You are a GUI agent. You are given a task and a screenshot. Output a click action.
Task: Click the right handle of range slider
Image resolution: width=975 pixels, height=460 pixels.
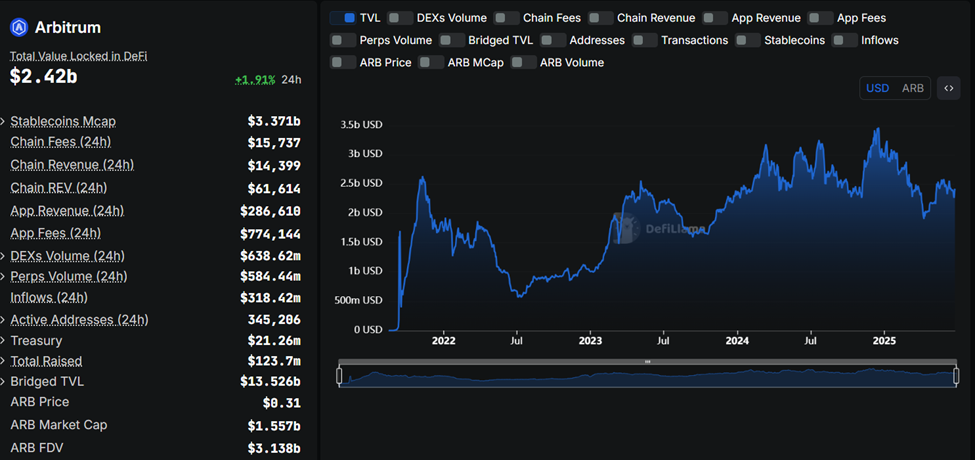coord(956,376)
